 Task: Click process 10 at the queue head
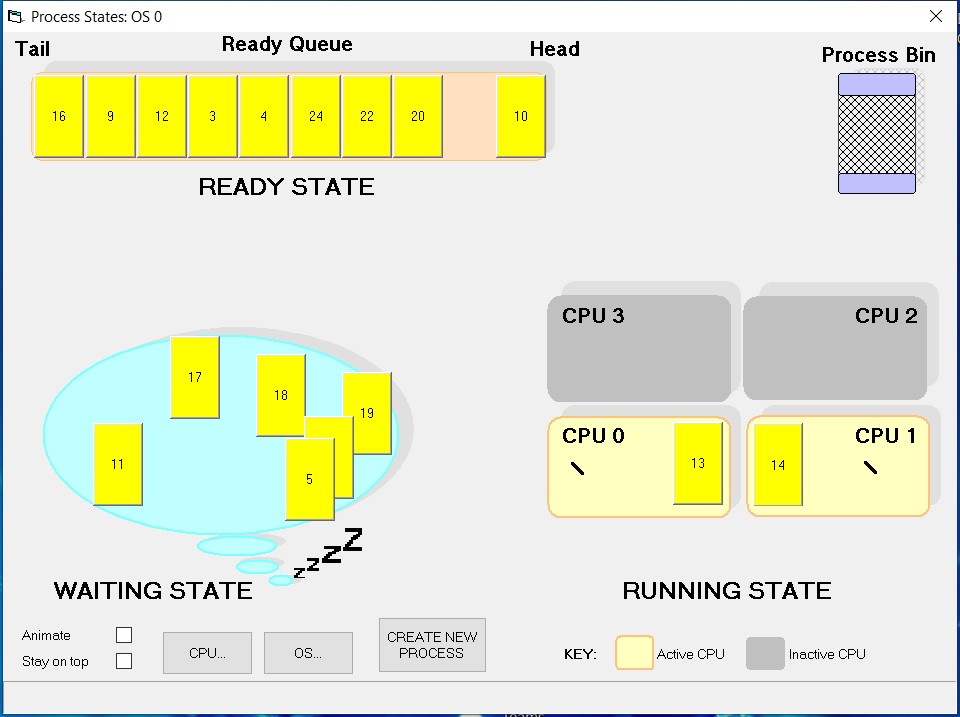520,116
